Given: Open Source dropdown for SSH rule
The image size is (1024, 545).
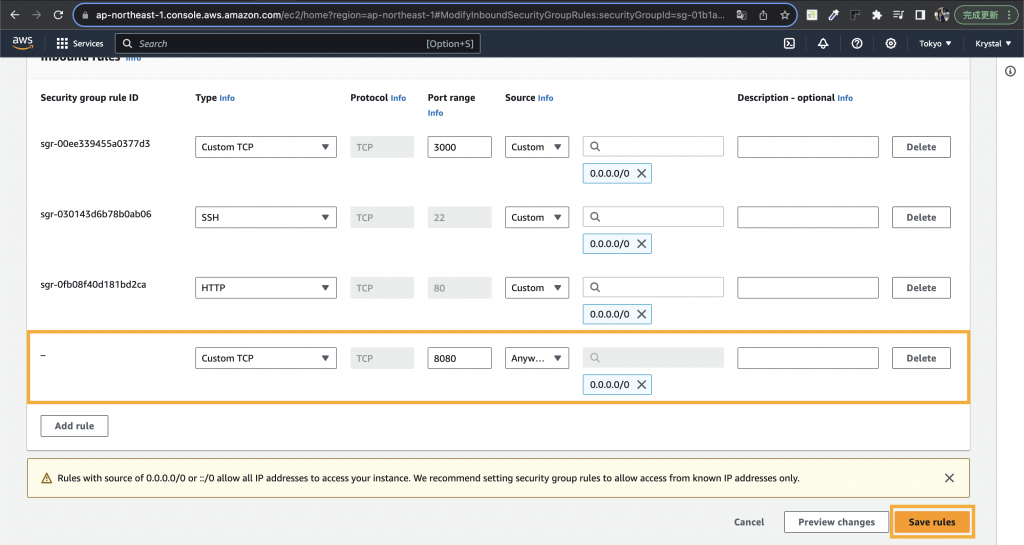Looking at the screenshot, I should (x=537, y=217).
